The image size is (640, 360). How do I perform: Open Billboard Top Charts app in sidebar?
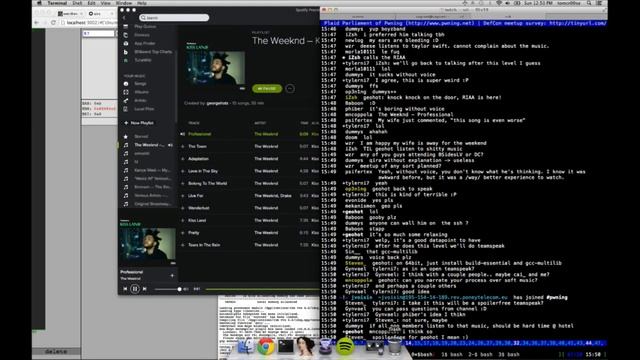tap(153, 52)
